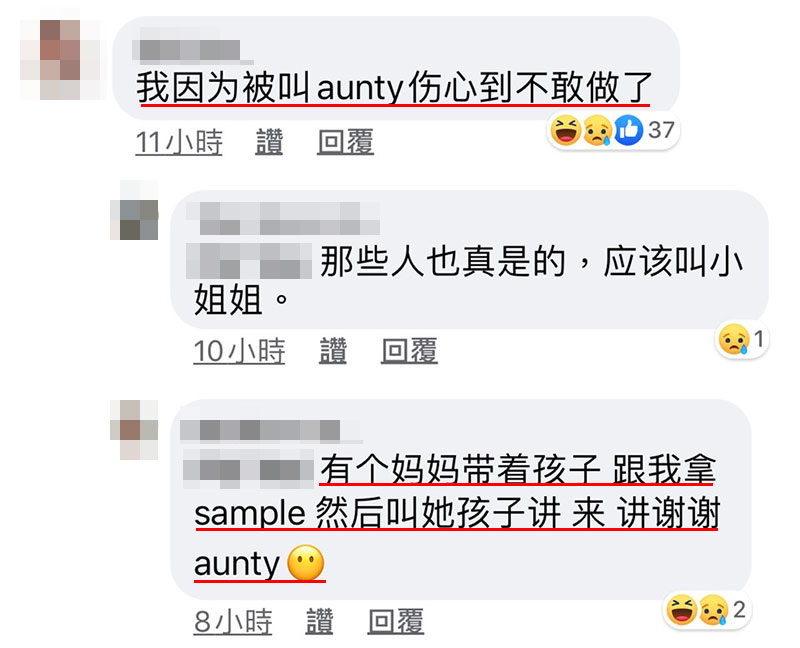Click the crying reaction on second comment
This screenshot has height=648, width=800.
pos(734,339)
